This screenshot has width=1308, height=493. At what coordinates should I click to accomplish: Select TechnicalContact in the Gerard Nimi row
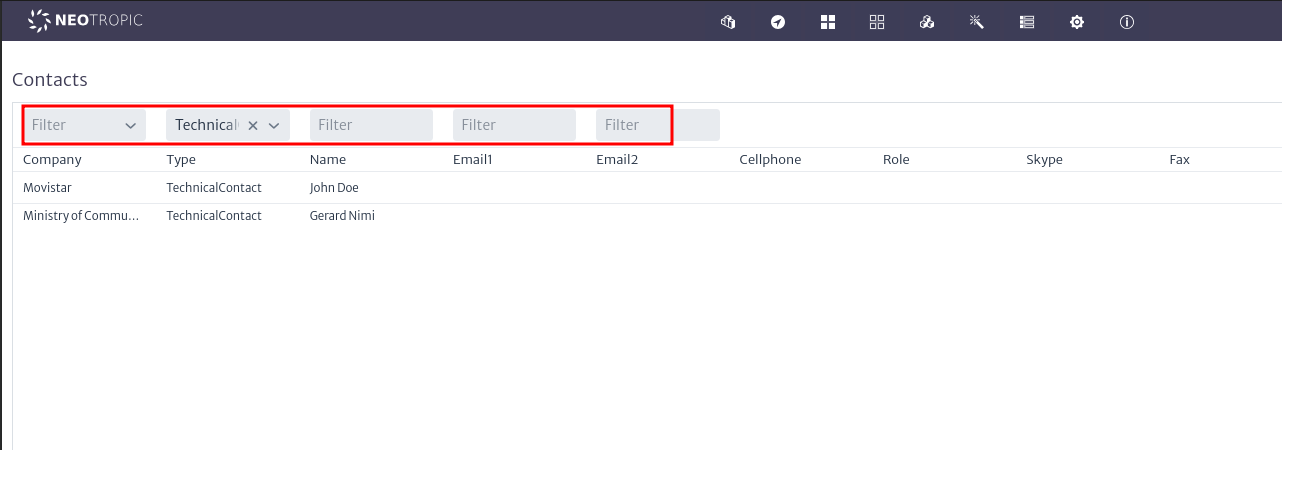coord(214,215)
